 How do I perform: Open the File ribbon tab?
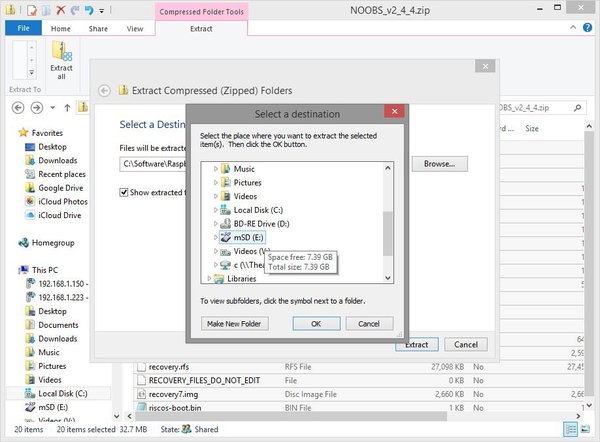[x=23, y=28]
